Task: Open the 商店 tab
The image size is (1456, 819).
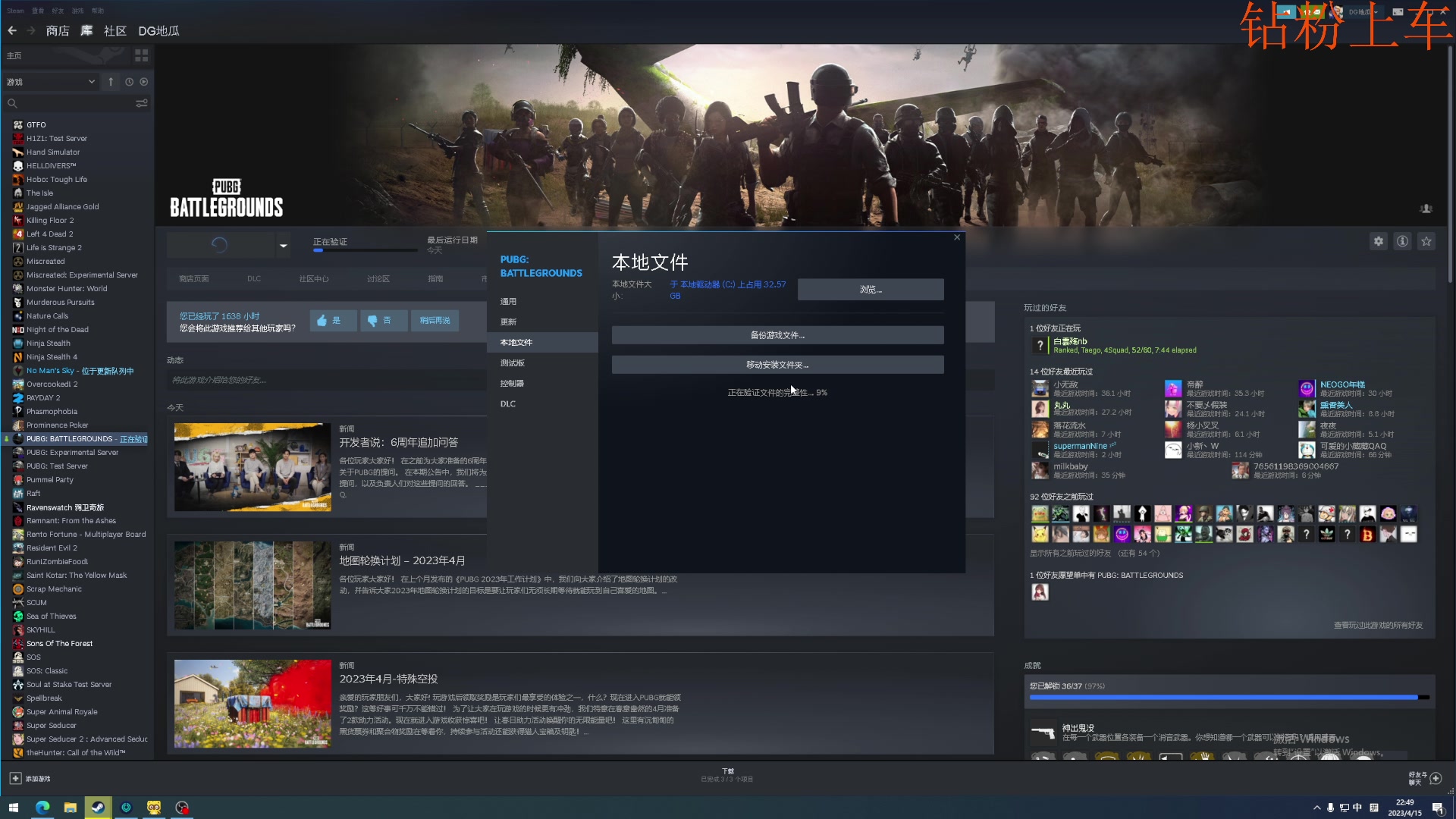Action: [58, 30]
